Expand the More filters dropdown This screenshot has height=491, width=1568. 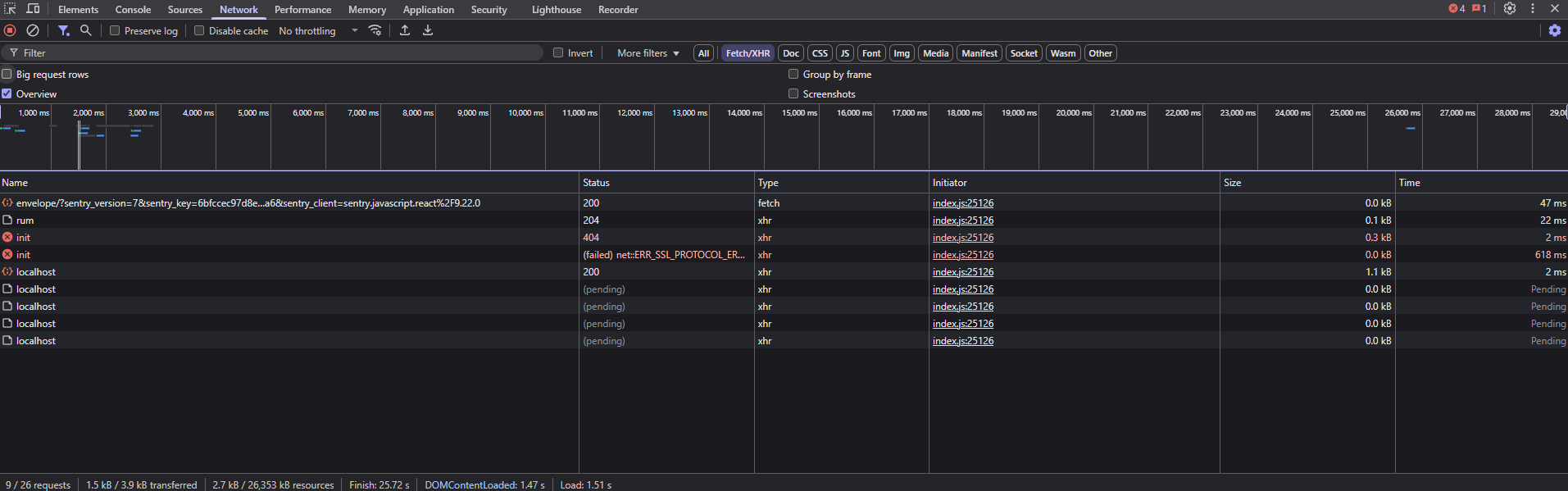(648, 53)
